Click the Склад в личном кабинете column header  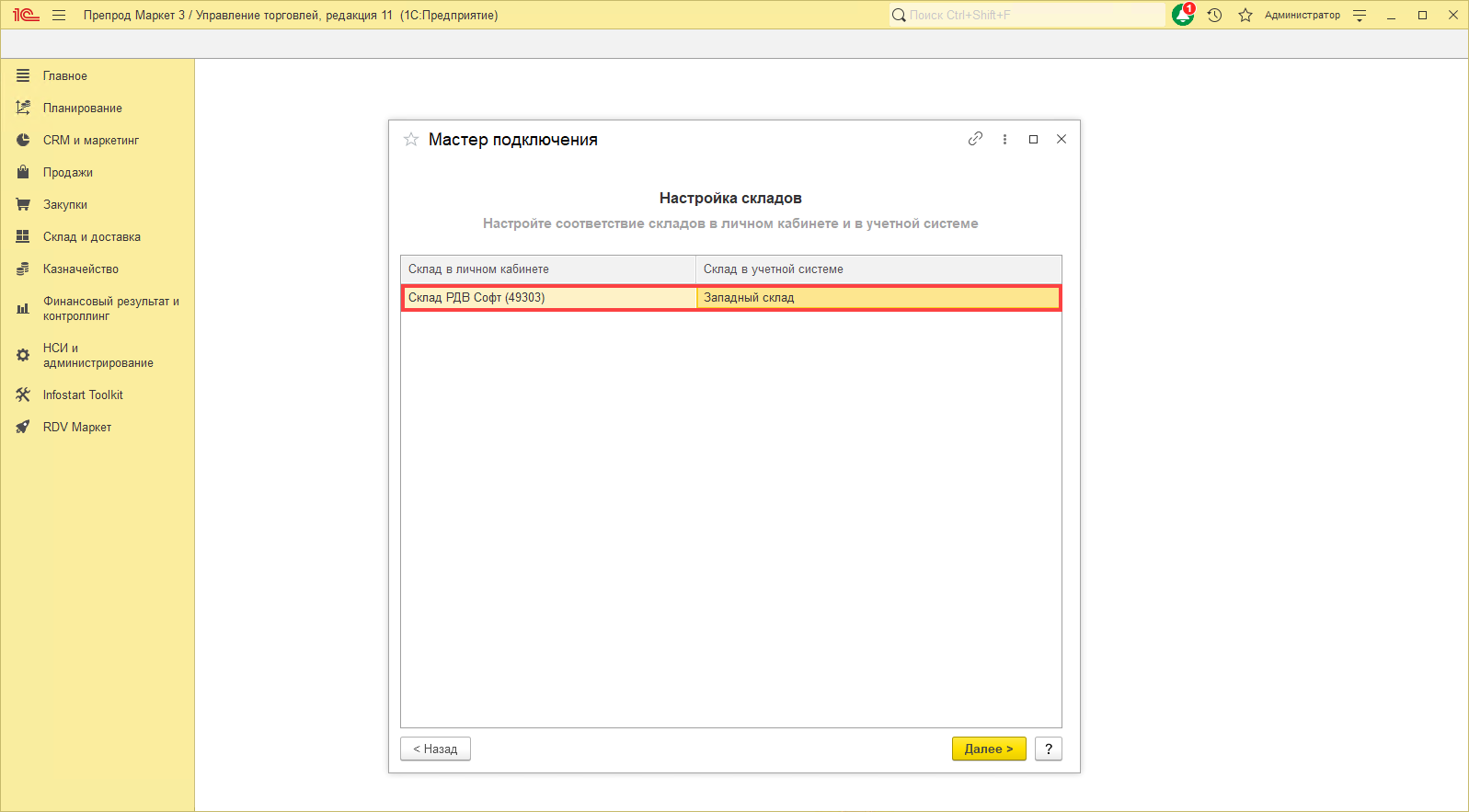click(x=548, y=269)
